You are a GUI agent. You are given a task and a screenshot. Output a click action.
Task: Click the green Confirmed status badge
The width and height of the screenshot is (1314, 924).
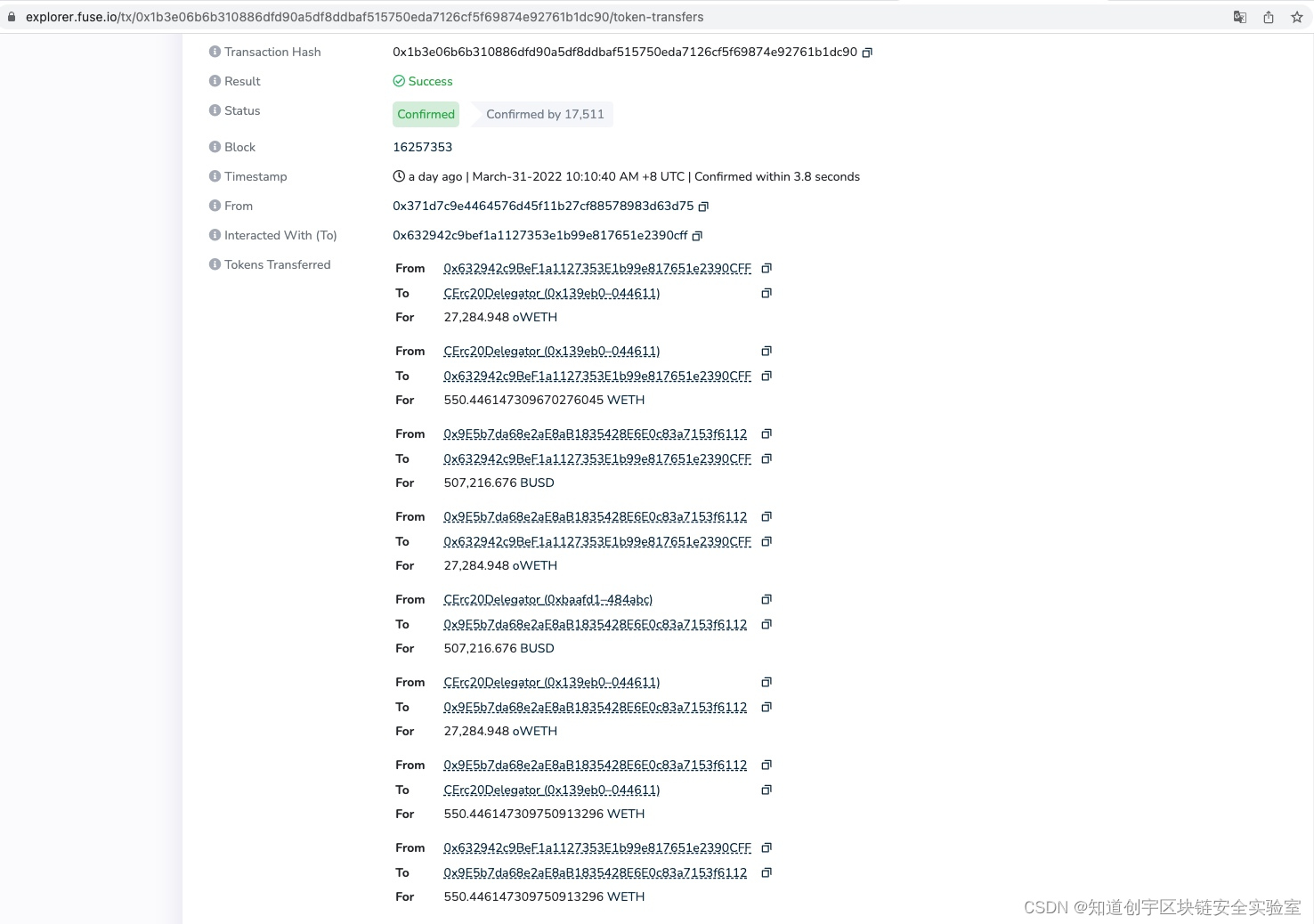pos(426,114)
